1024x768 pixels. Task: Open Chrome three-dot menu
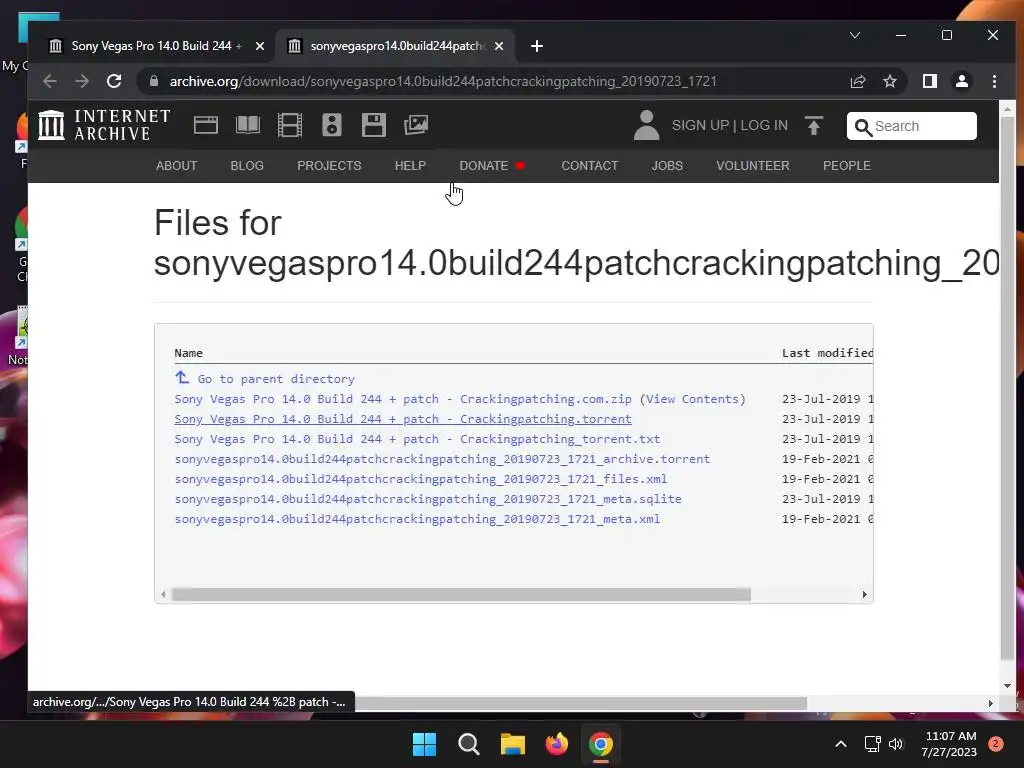(994, 81)
